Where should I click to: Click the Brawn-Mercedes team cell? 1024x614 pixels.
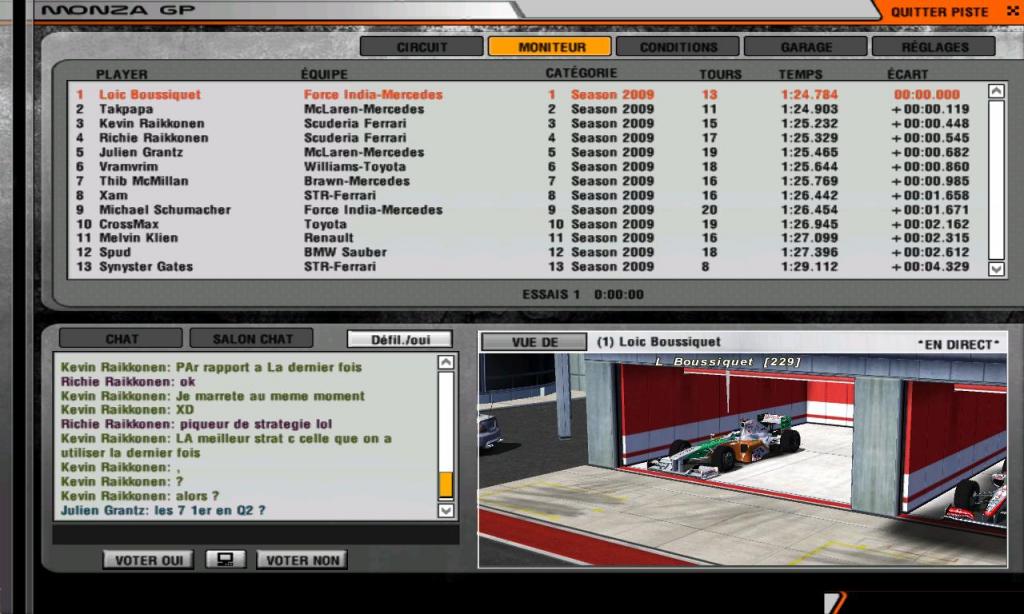click(x=357, y=181)
